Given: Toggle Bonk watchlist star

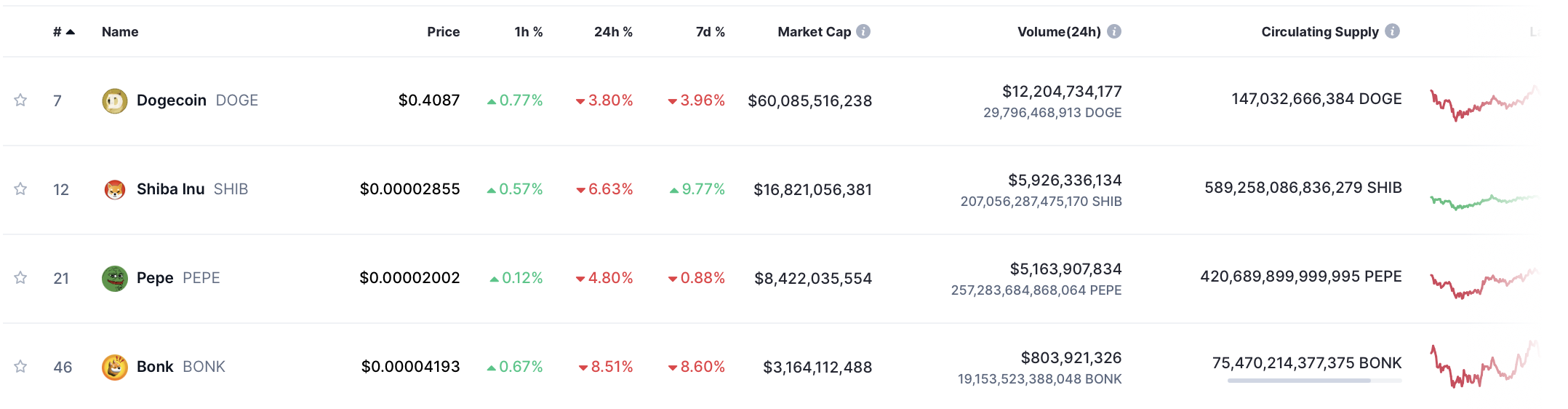Looking at the screenshot, I should [20, 367].
